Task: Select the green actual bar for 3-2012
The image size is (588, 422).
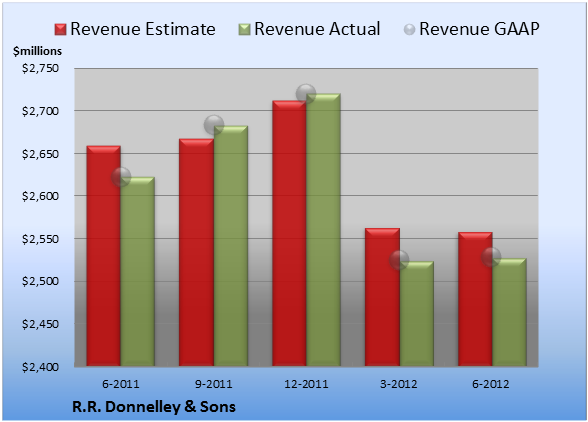Action: point(417,314)
